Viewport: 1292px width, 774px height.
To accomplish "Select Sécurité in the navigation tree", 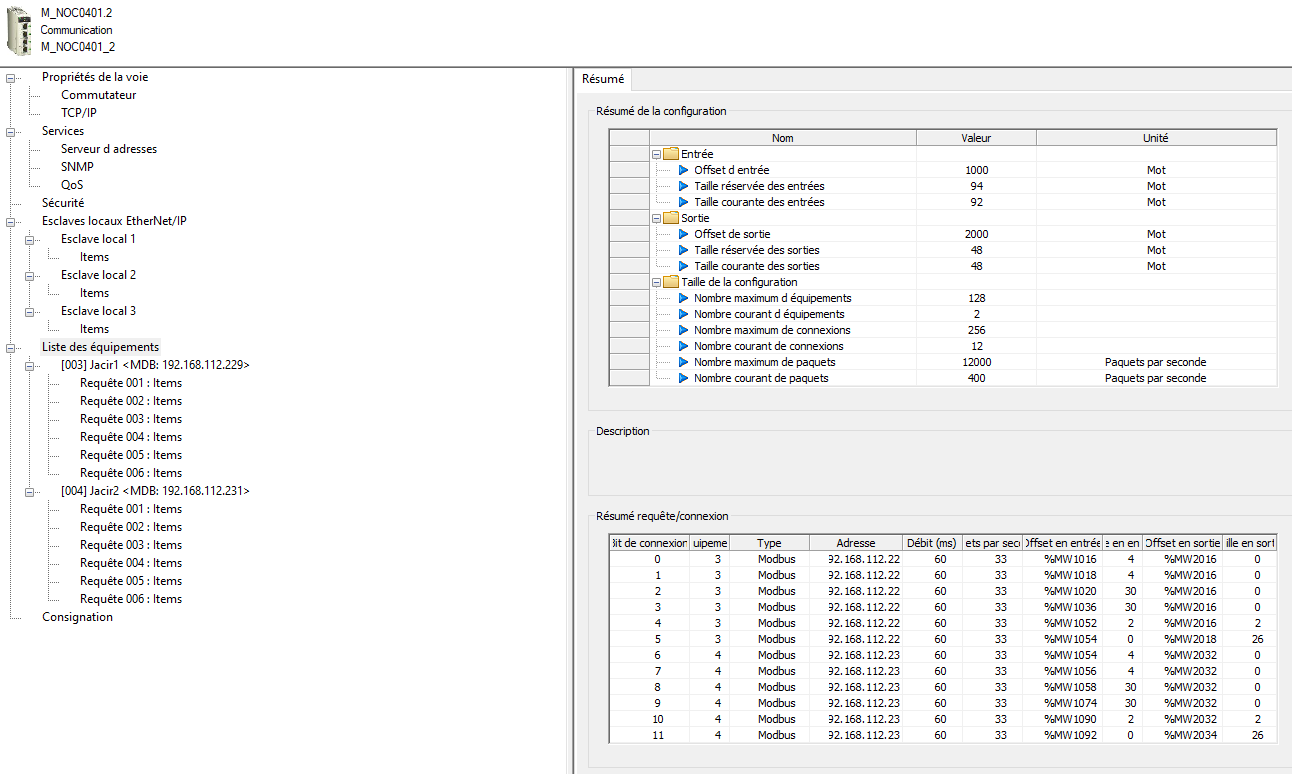I will [x=63, y=203].
